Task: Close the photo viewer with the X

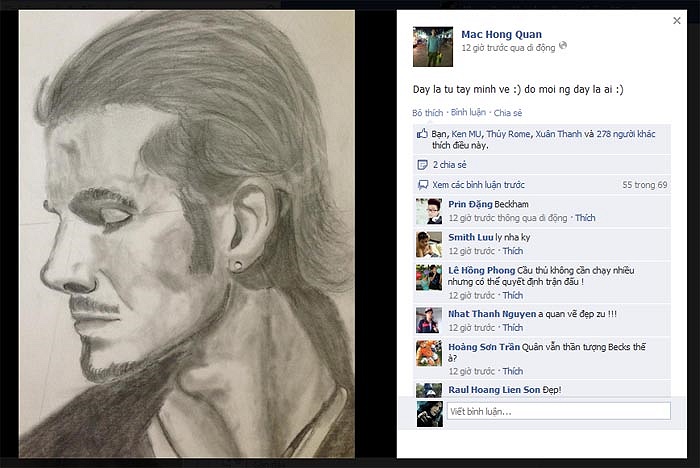Action: click(x=677, y=20)
